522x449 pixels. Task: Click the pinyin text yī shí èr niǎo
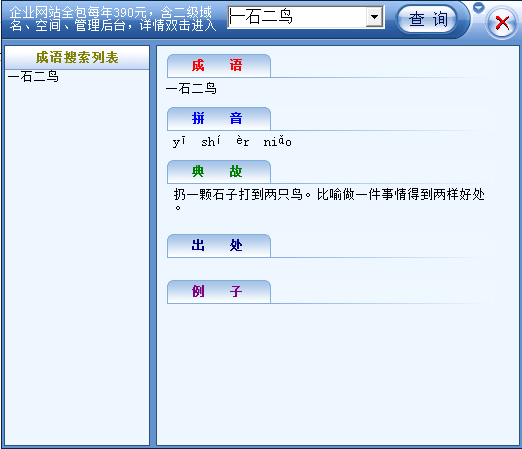(x=232, y=141)
